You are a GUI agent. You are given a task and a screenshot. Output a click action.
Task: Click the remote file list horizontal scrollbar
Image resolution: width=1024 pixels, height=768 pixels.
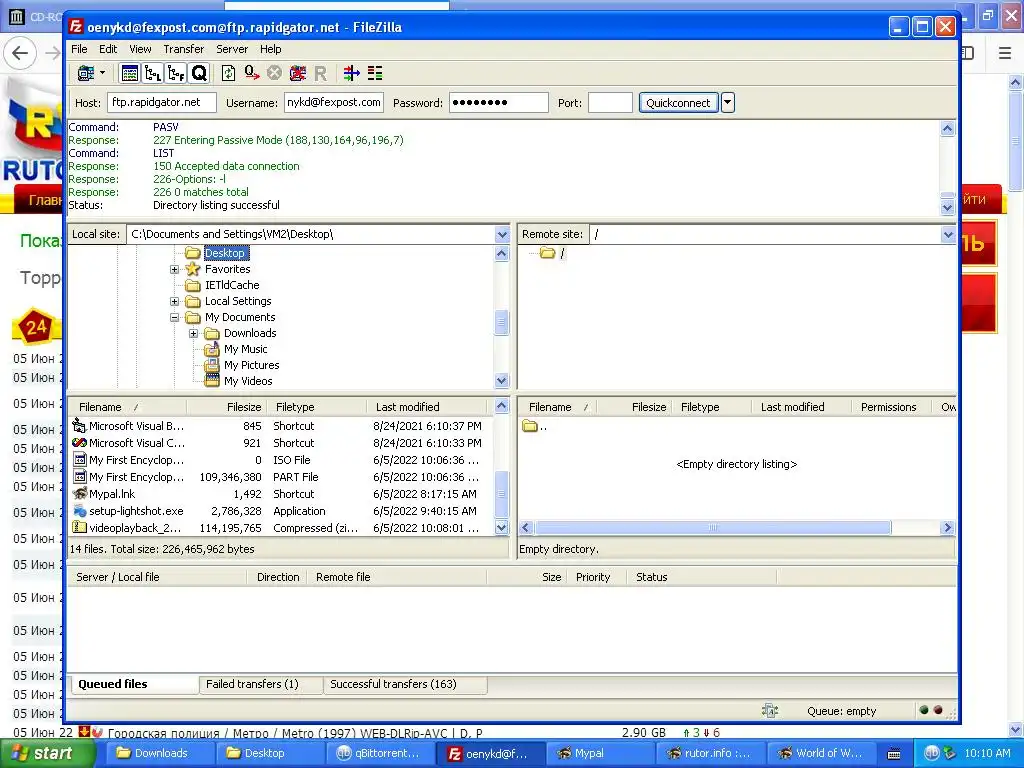713,528
